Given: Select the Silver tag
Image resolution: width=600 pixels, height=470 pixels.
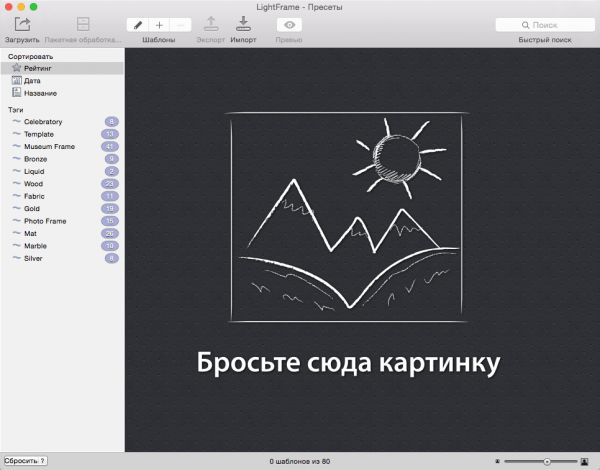Looking at the screenshot, I should [x=62, y=258].
